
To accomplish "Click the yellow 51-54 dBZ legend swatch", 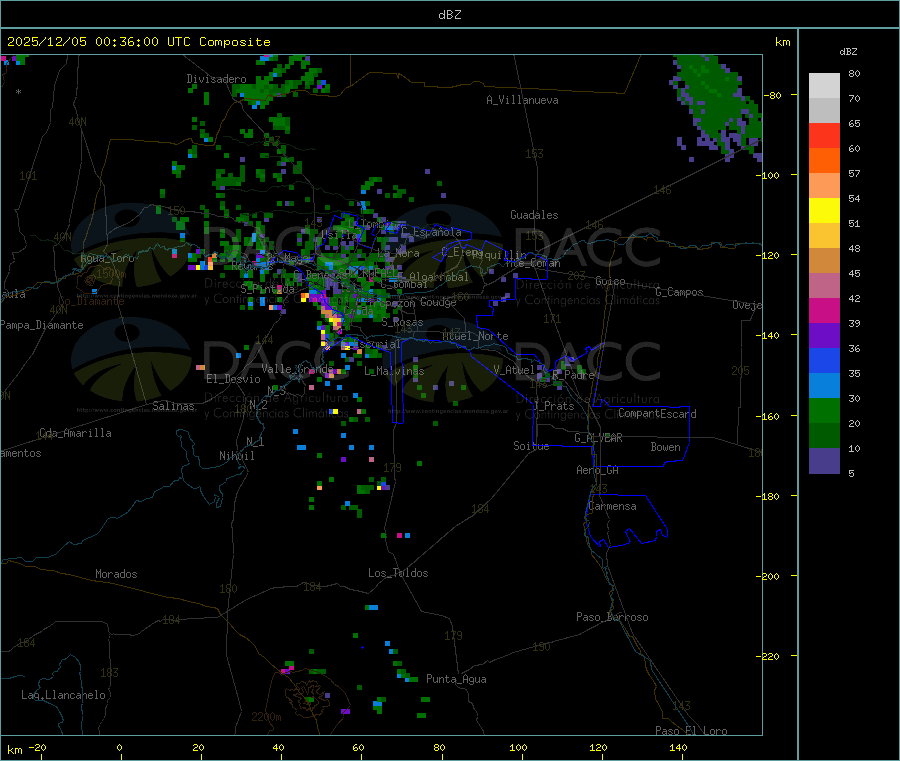I will tap(824, 211).
